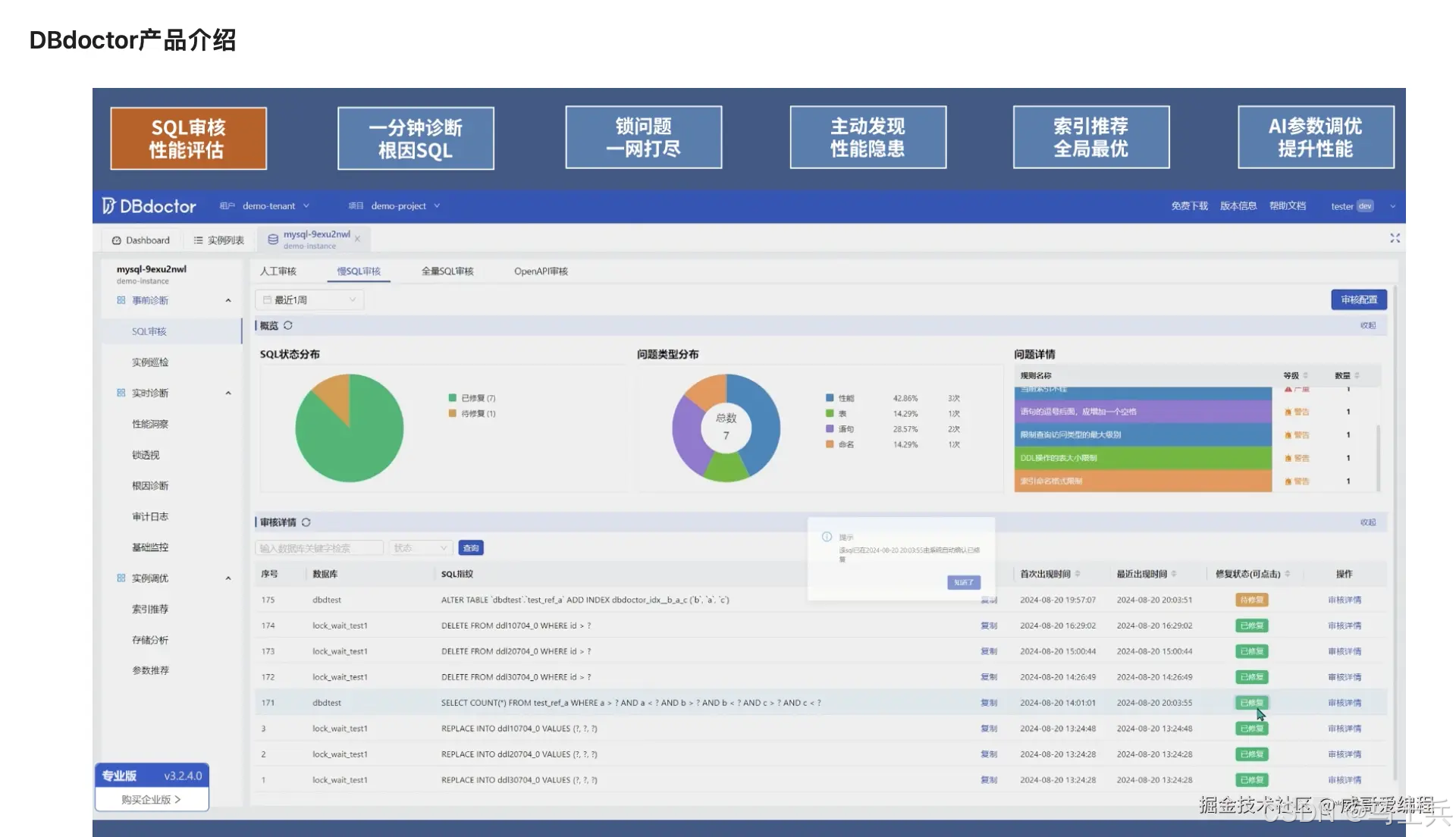Open the Dashboard tab

point(140,240)
